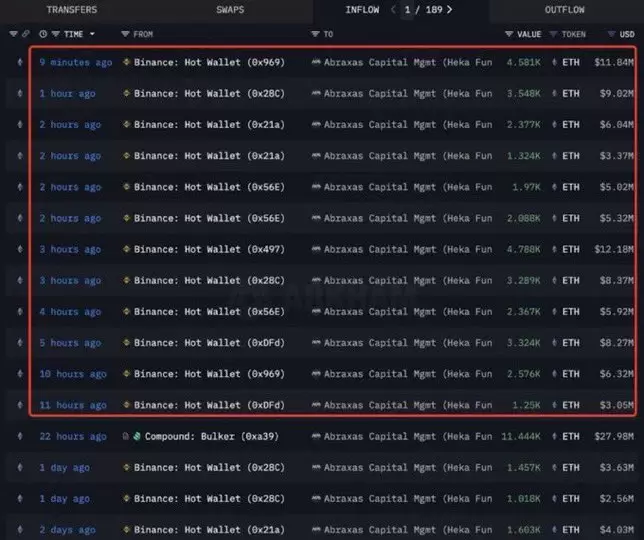644x540 pixels.
Task: Click the page number 1 / 189 indicator
Action: [423, 10]
